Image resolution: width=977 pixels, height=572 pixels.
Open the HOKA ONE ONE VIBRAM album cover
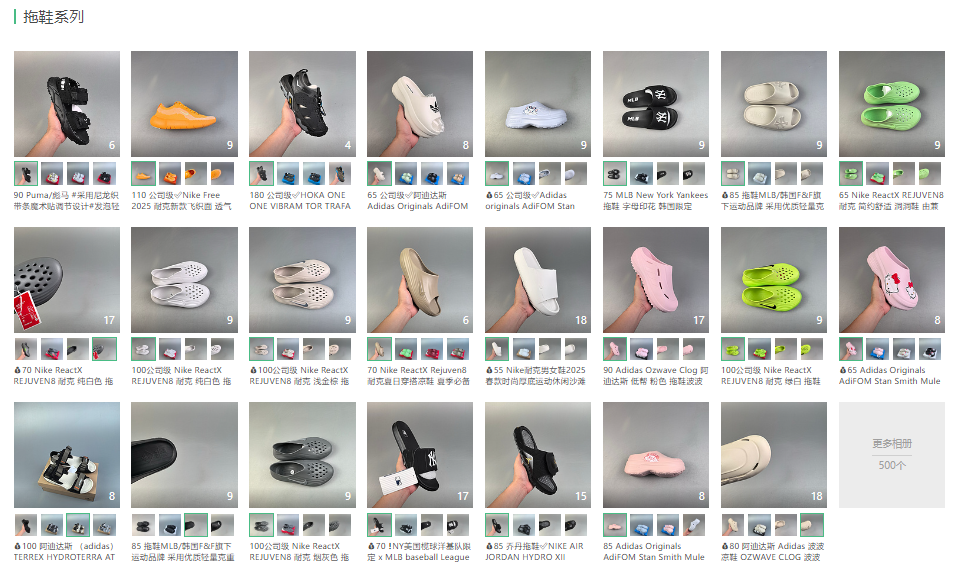point(302,103)
